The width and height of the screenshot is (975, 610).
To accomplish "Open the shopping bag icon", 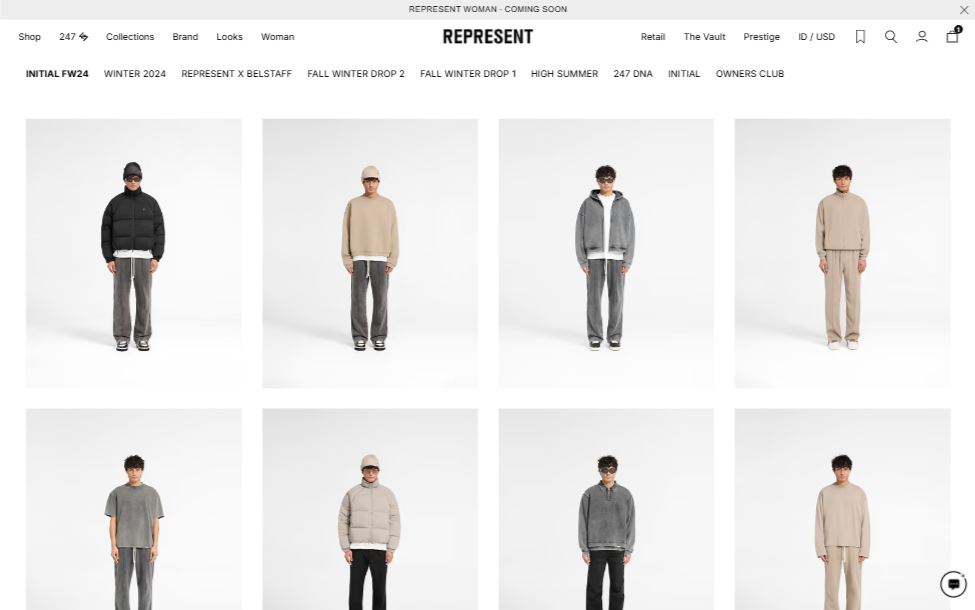I will coord(953,35).
